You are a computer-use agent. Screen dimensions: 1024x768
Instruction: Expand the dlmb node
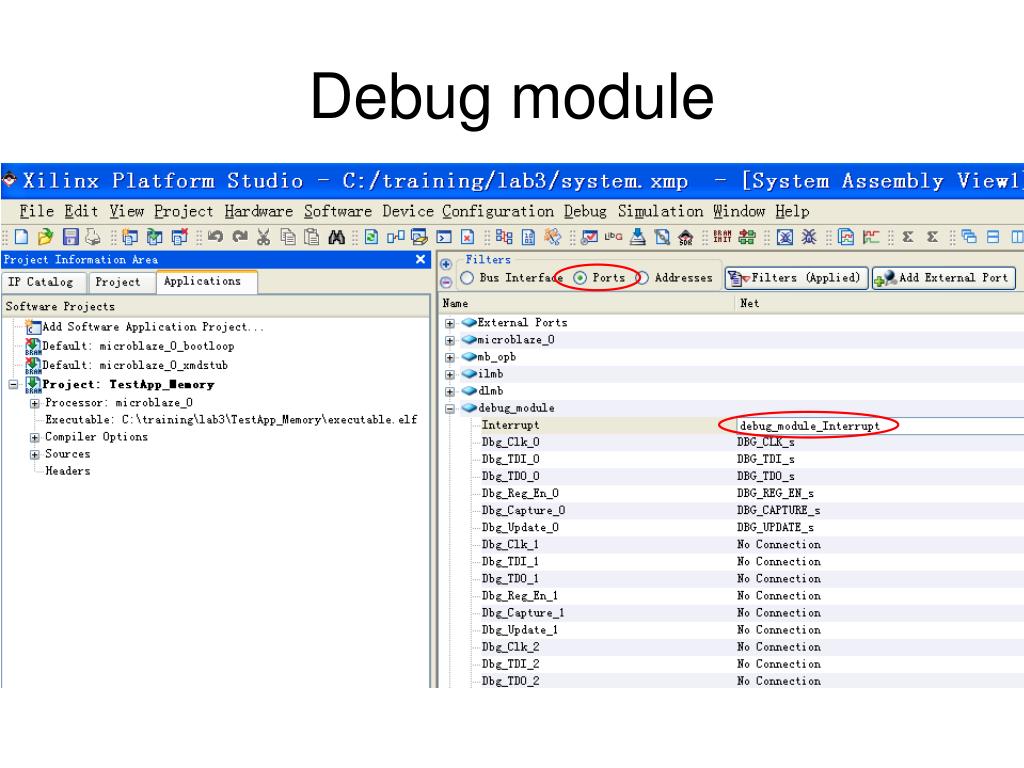450,391
